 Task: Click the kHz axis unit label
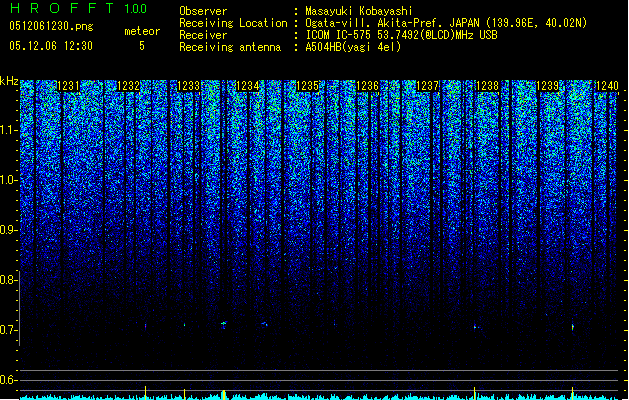click(x=9, y=81)
